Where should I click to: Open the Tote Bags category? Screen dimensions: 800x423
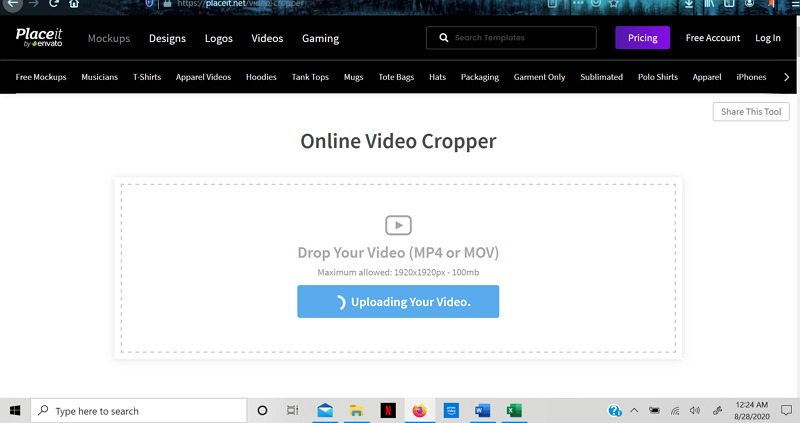tap(396, 77)
